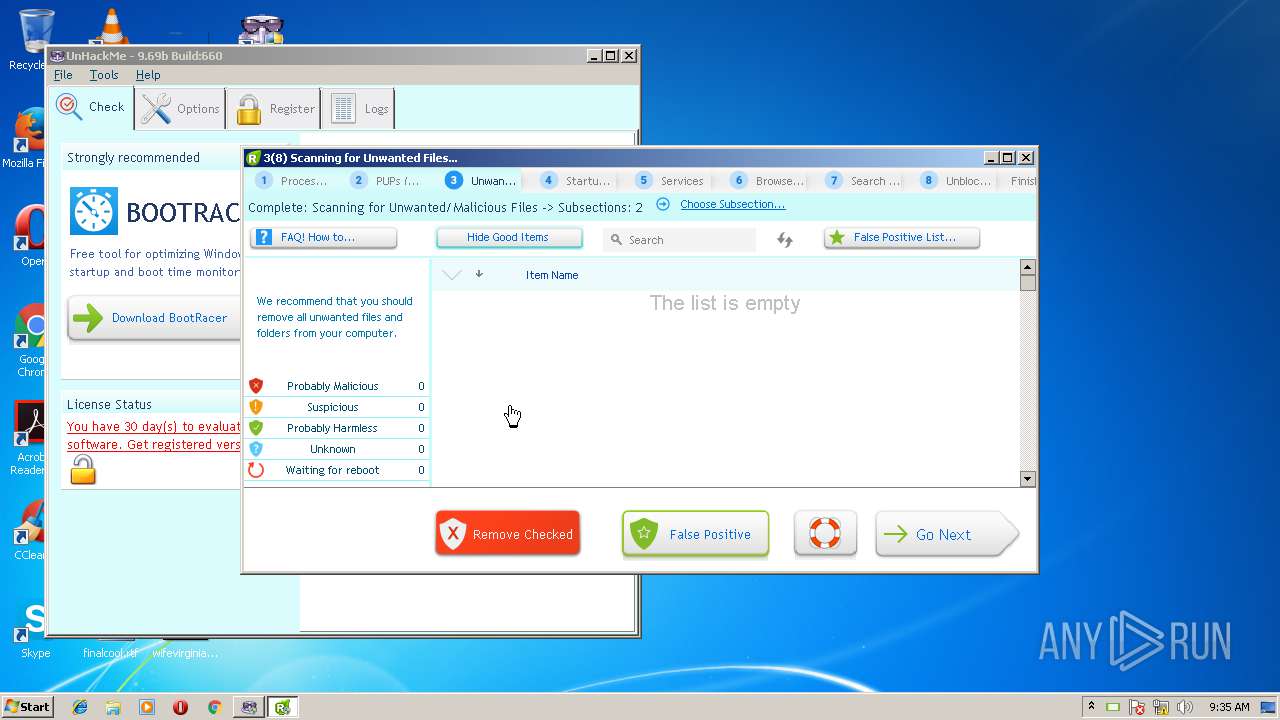Image resolution: width=1280 pixels, height=720 pixels.
Task: Click the results list scrollbar up arrow
Action: tap(1027, 267)
